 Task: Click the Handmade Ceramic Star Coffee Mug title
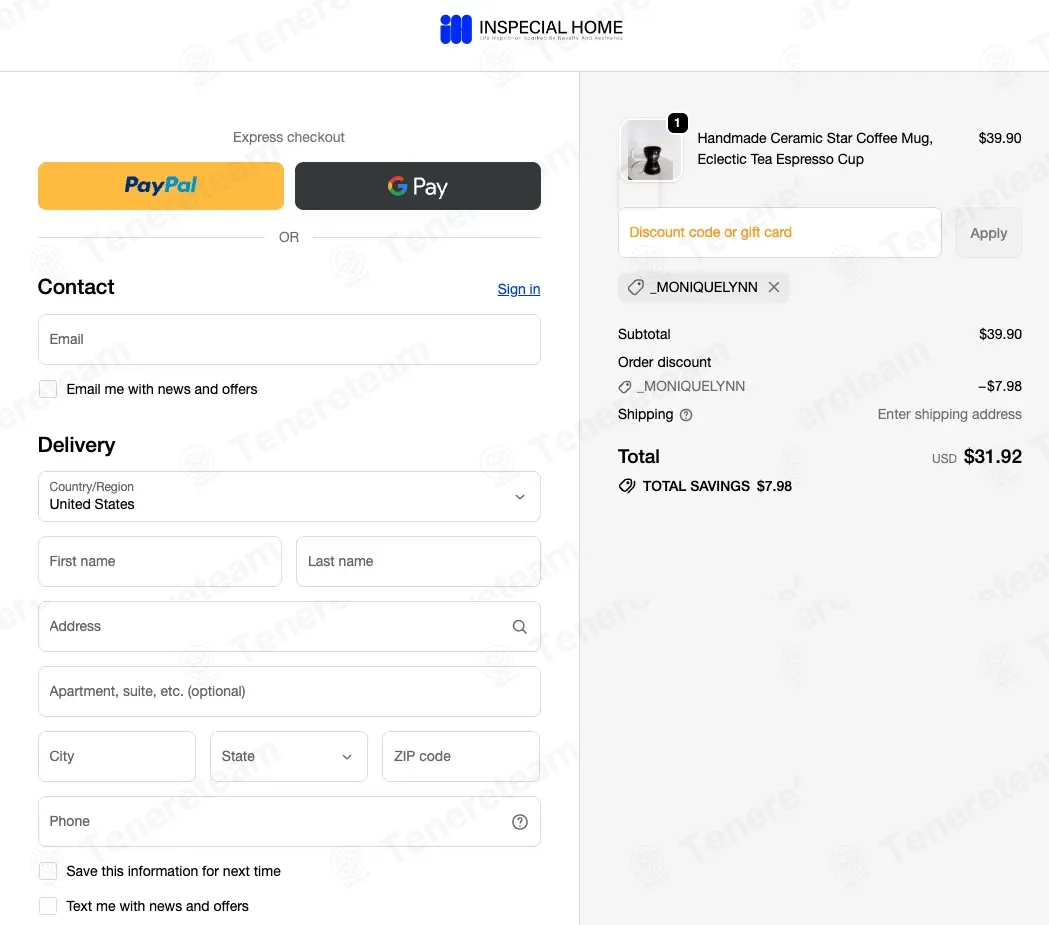point(814,148)
